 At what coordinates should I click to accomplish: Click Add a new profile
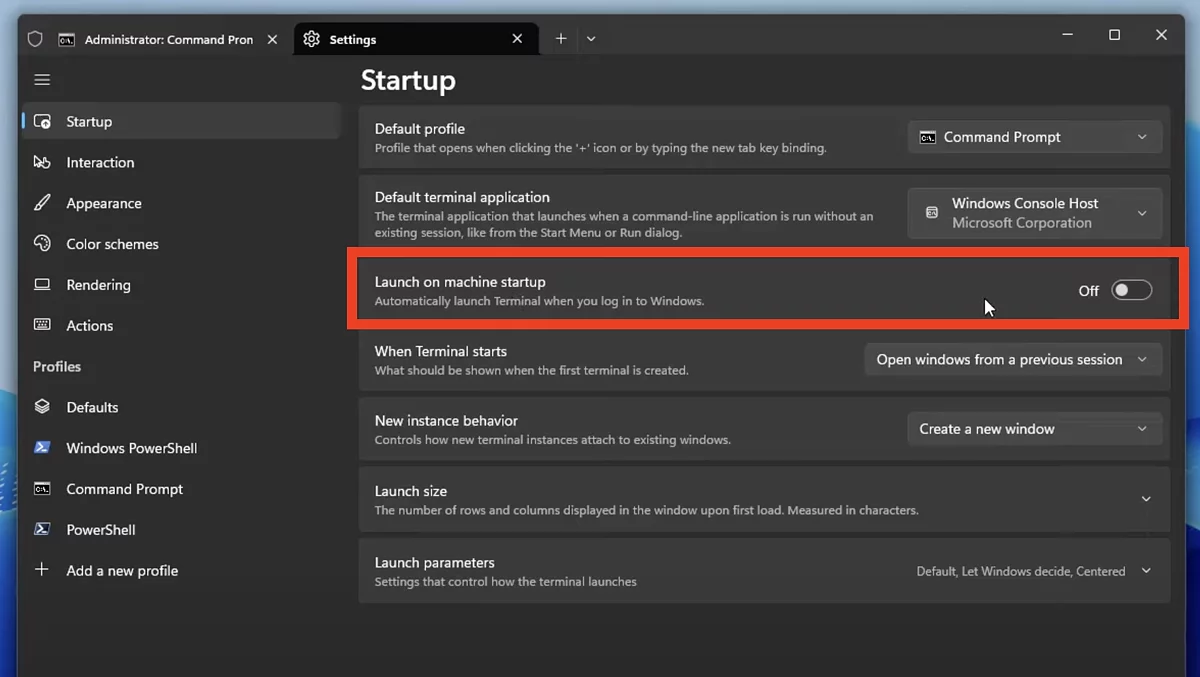(181, 570)
